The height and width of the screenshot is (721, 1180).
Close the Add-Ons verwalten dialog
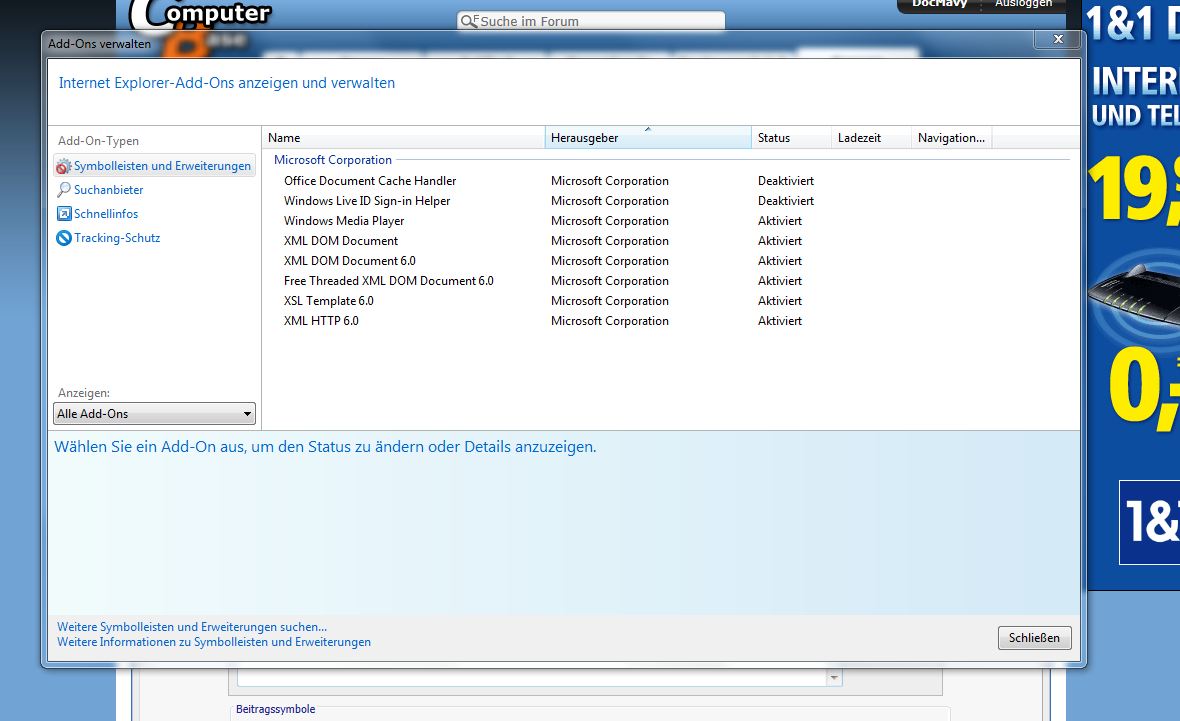pyautogui.click(x=1057, y=39)
